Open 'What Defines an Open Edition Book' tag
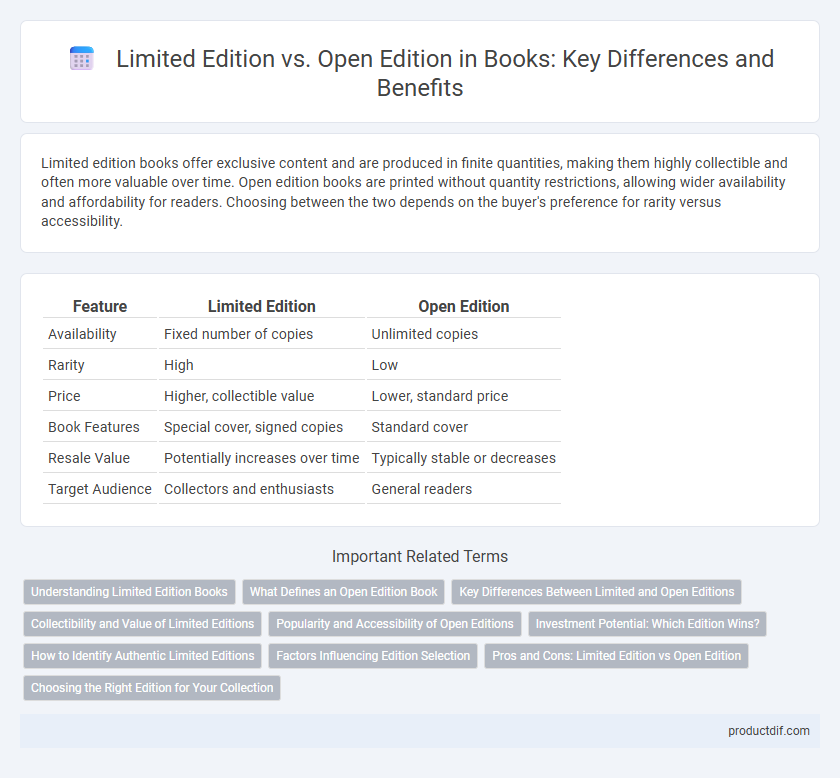 (x=343, y=592)
